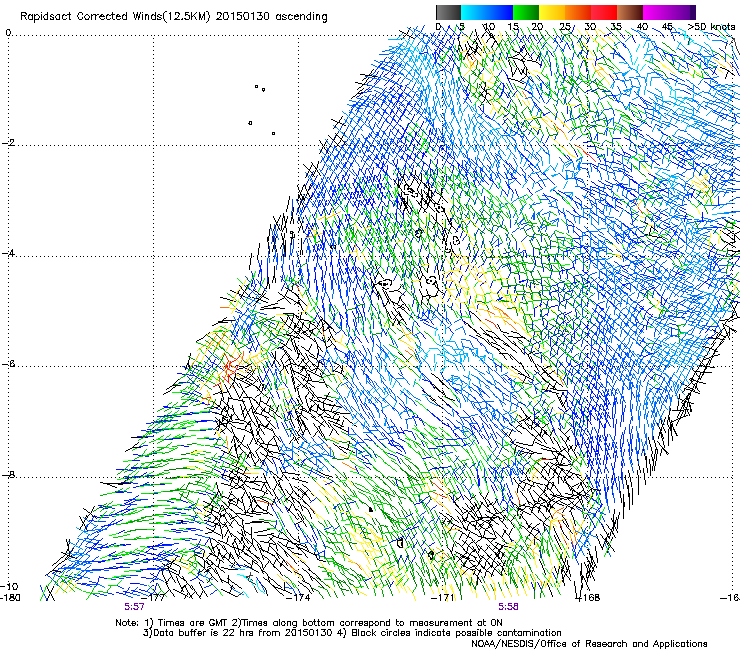Click the green 15-20 knots legend color
Image resolution: width=740 pixels, height=650 pixels.
[526, 12]
